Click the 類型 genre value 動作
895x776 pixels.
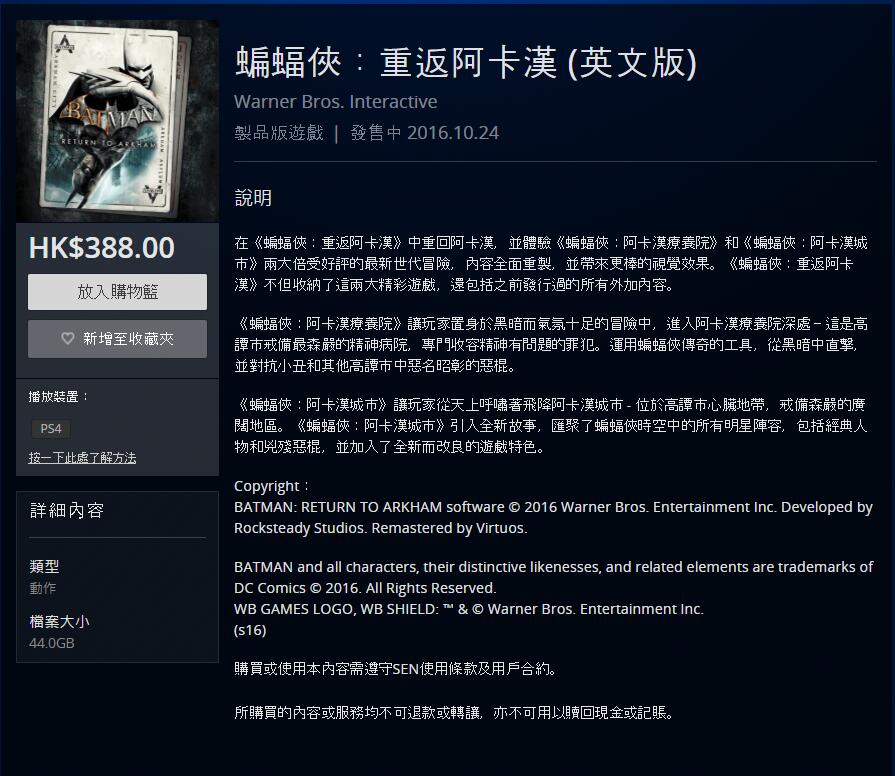click(x=43, y=588)
